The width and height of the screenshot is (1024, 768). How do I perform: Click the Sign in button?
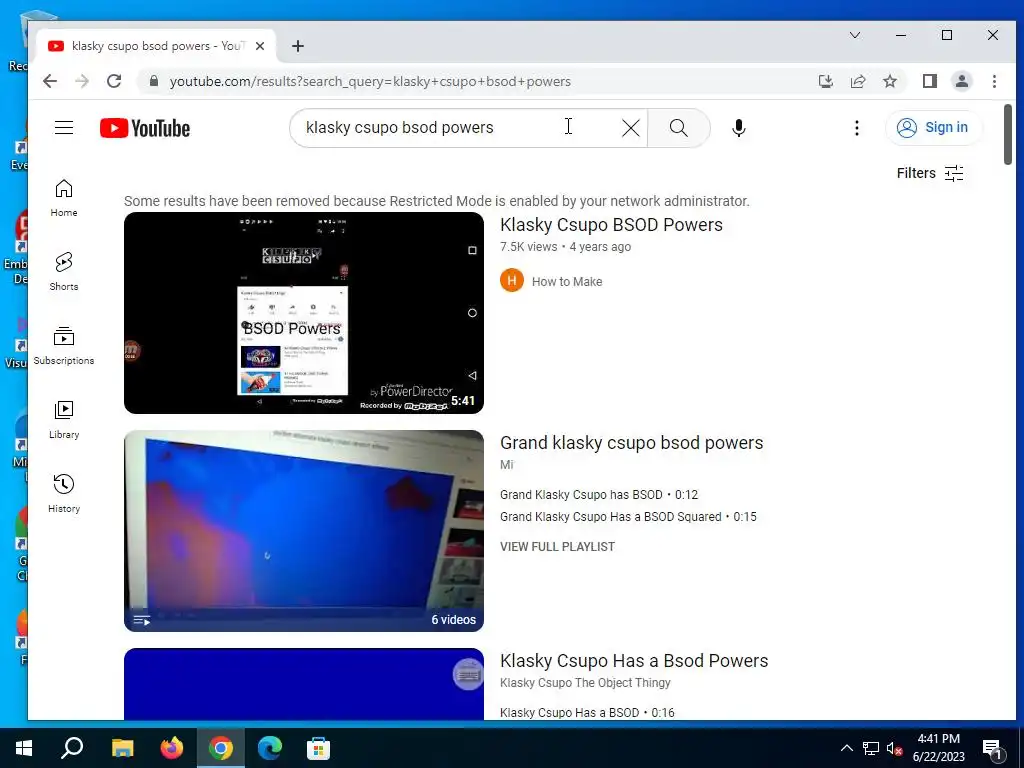[933, 127]
